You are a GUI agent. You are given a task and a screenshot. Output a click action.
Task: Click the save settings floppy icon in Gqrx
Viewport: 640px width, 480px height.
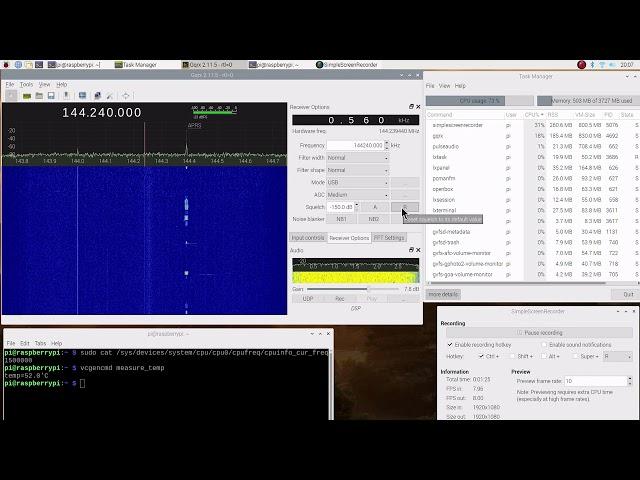(51, 96)
